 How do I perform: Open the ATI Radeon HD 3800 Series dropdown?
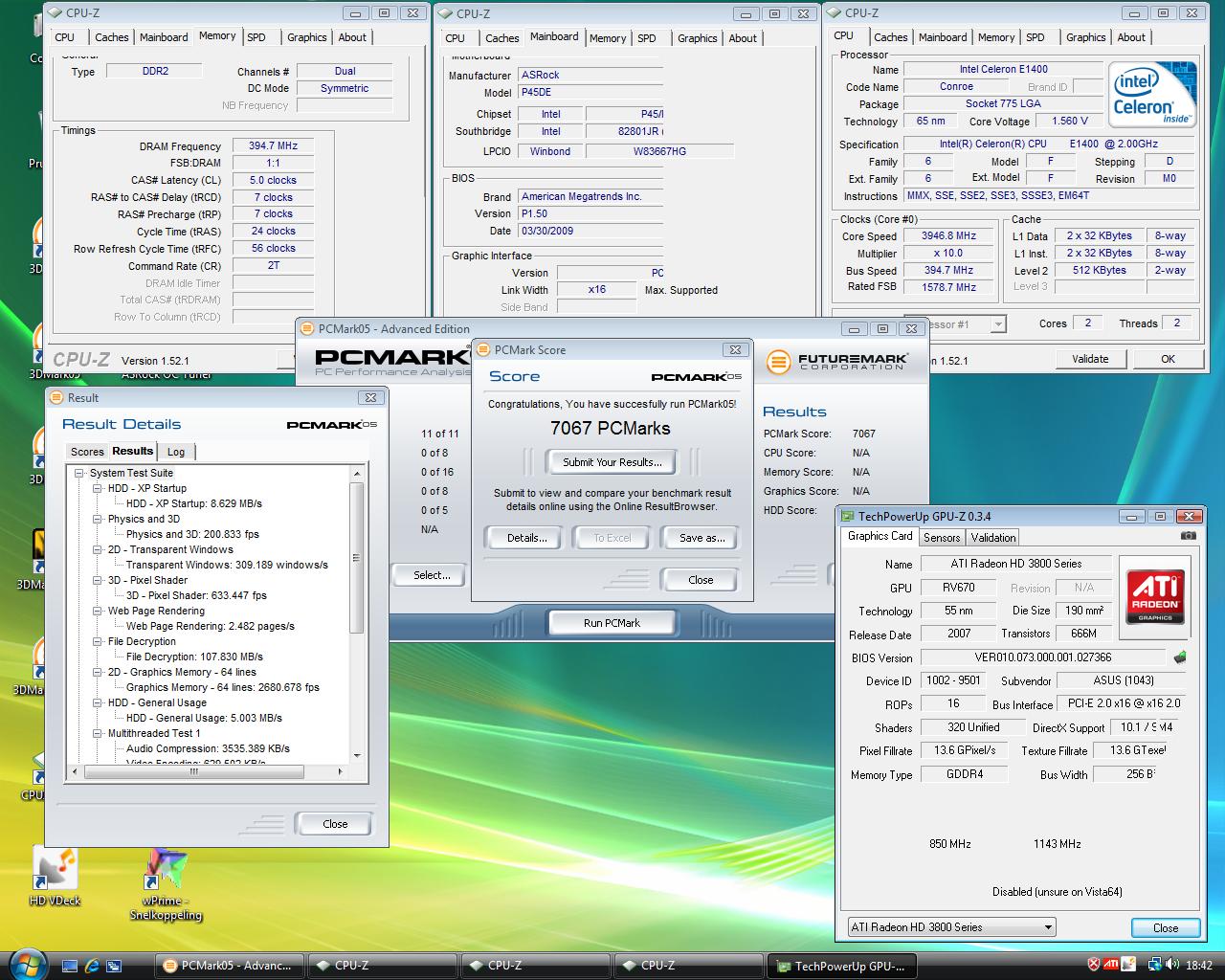[951, 926]
